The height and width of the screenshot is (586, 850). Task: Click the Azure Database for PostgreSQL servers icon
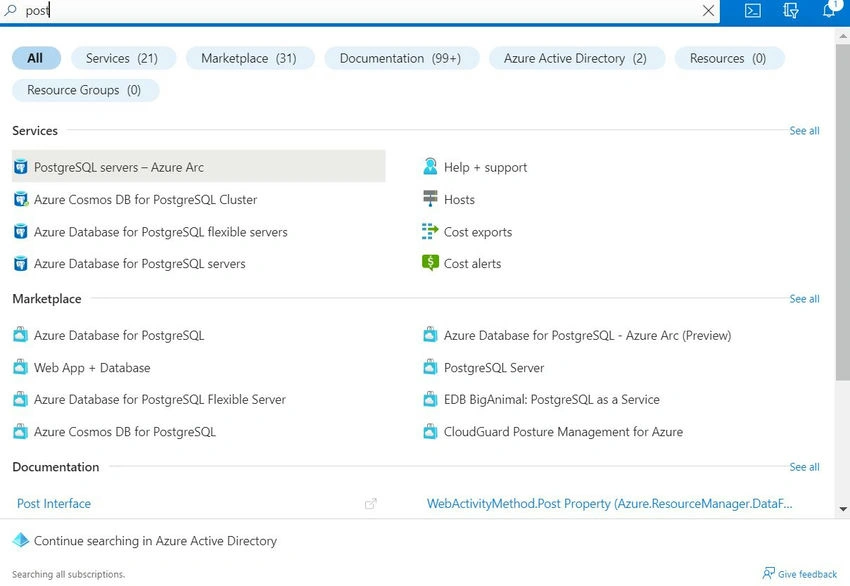pyautogui.click(x=21, y=263)
